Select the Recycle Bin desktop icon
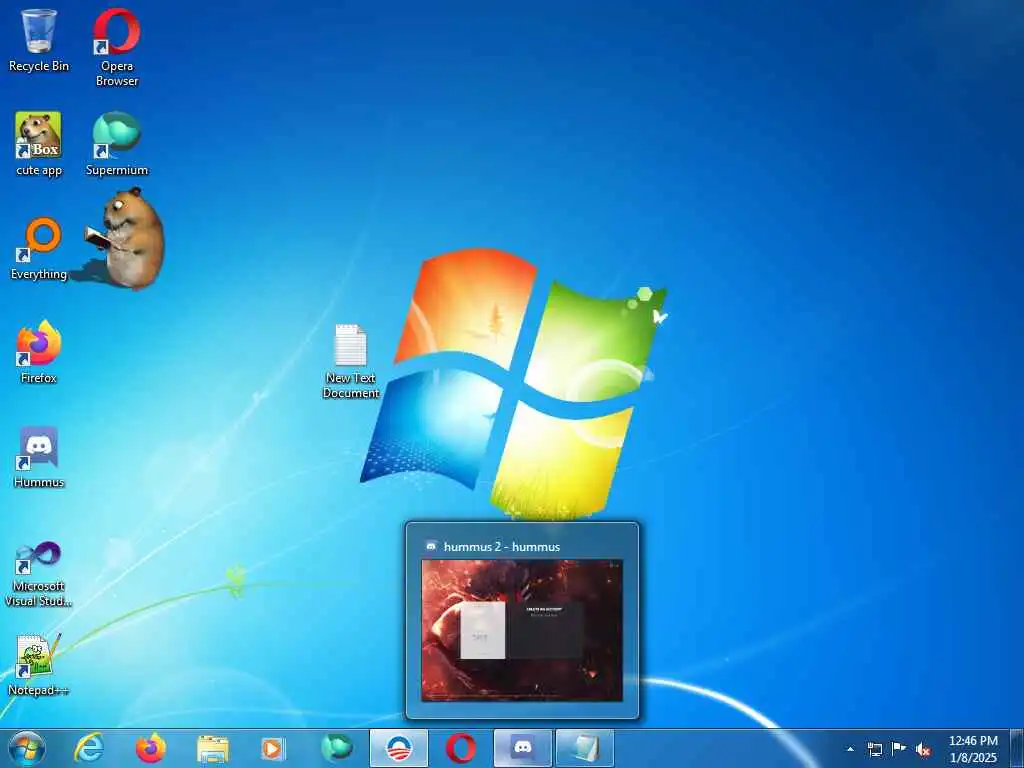This screenshot has height=768, width=1024. coord(39,41)
